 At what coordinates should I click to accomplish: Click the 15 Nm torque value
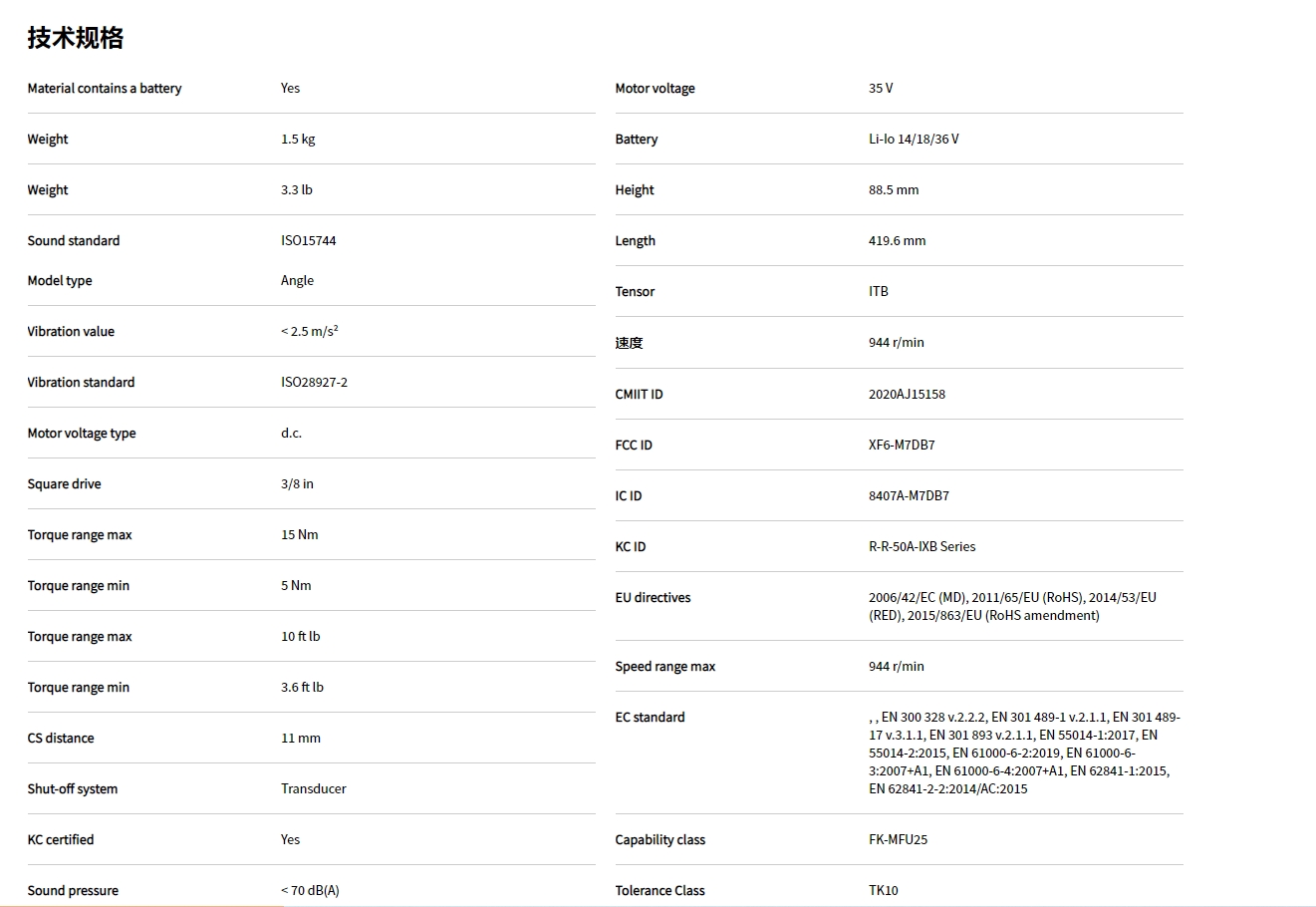point(300,535)
